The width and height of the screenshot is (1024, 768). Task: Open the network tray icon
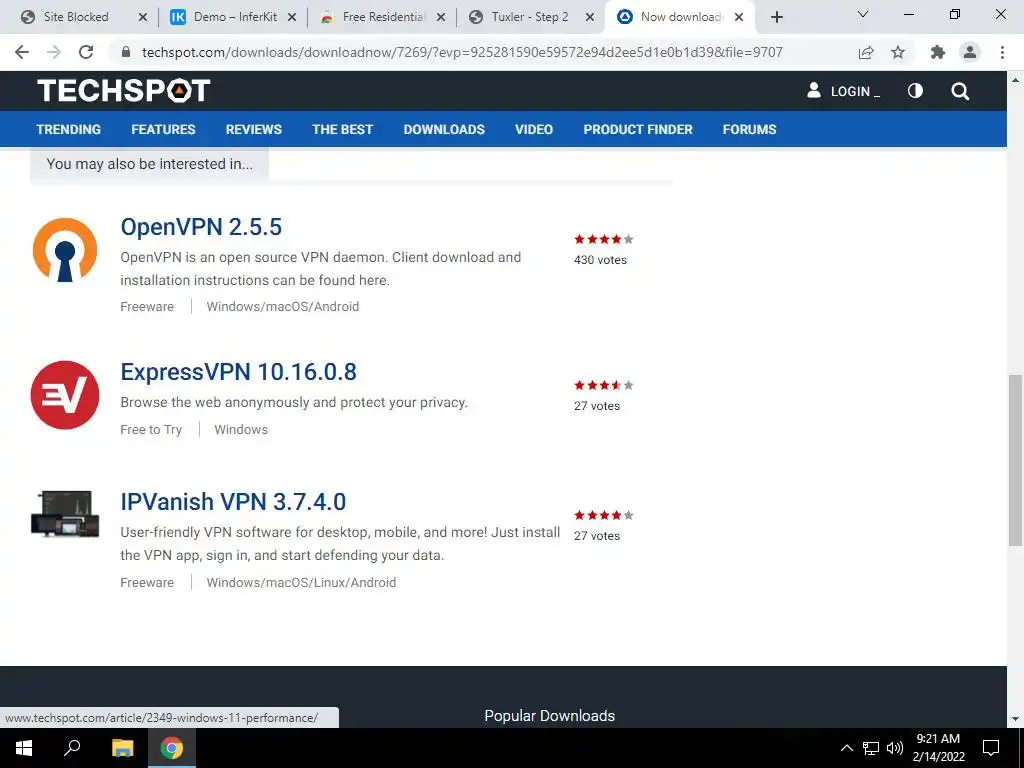[871, 748]
